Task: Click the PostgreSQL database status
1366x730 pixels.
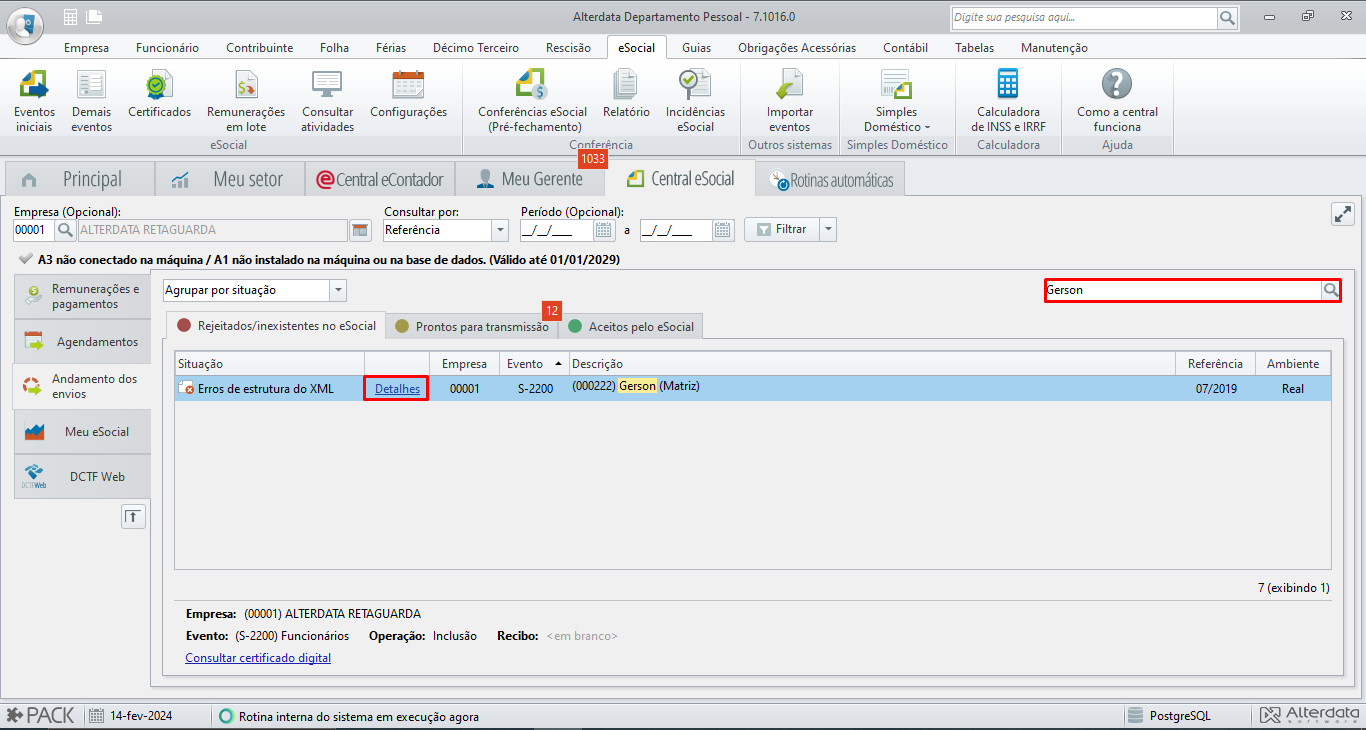Action: click(1168, 716)
